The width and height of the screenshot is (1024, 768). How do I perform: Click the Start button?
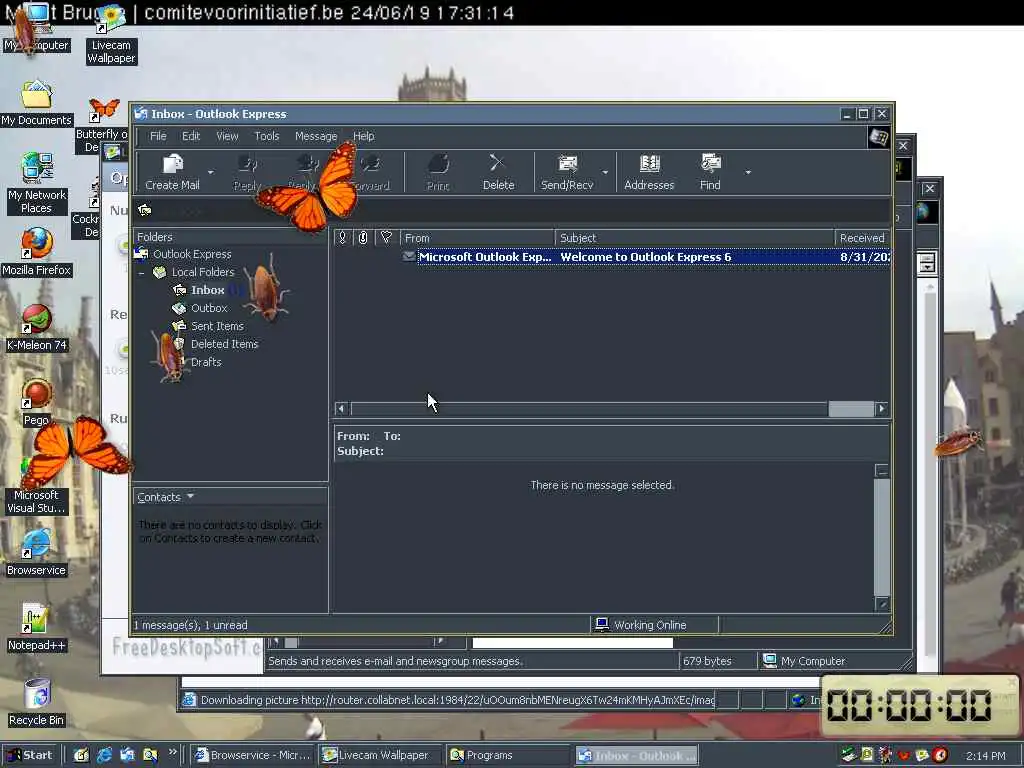click(x=30, y=755)
